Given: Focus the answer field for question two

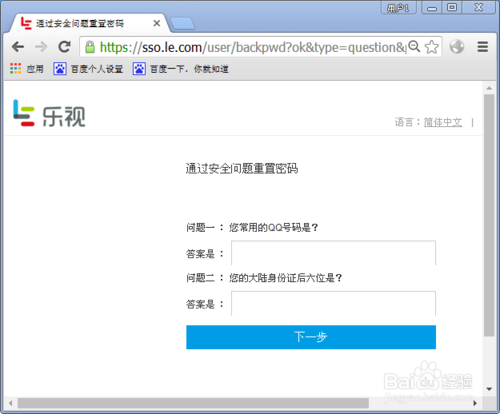Looking at the screenshot, I should click(x=333, y=303).
